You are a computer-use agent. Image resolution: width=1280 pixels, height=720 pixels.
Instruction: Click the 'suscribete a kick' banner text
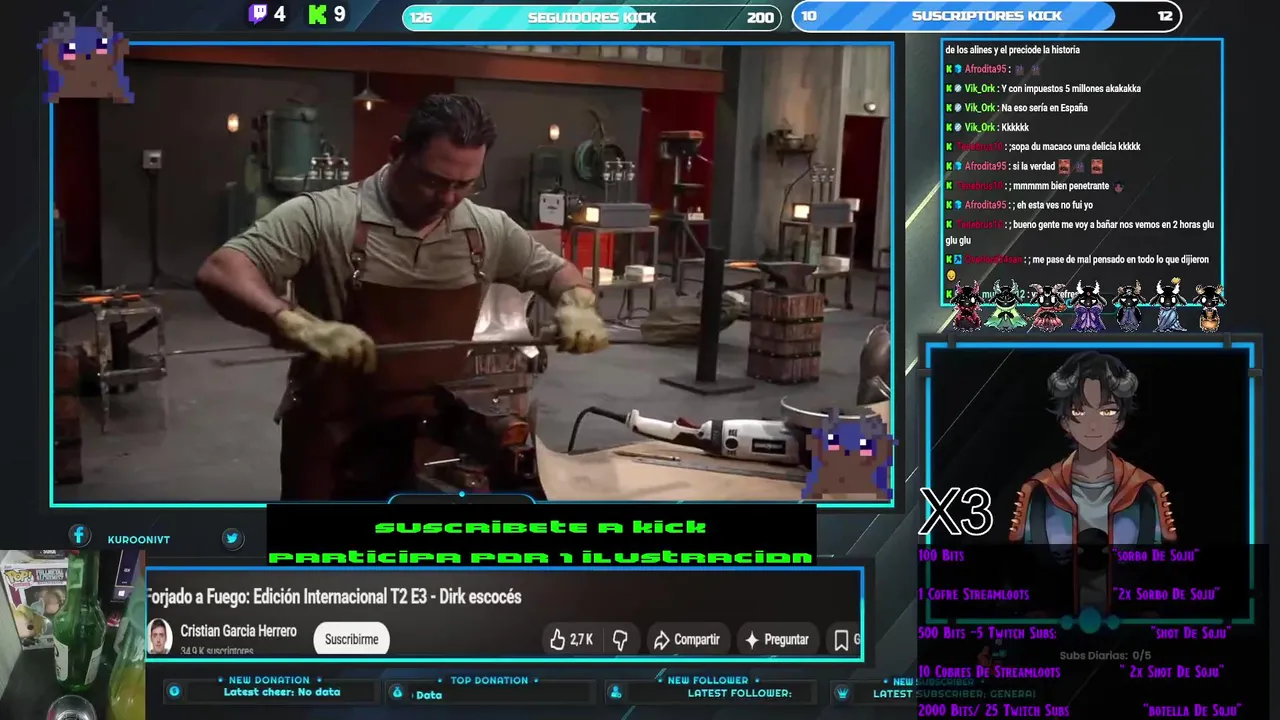click(540, 527)
